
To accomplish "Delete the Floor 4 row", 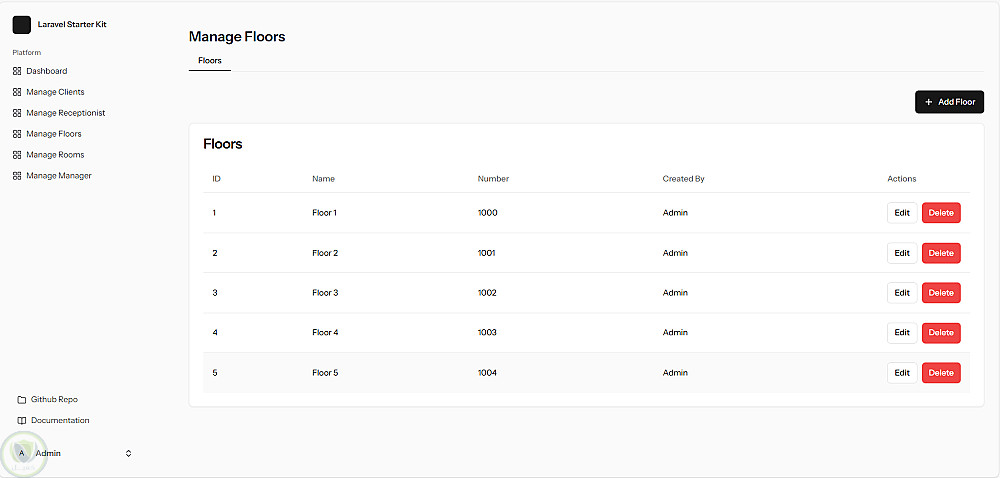I will 941,333.
